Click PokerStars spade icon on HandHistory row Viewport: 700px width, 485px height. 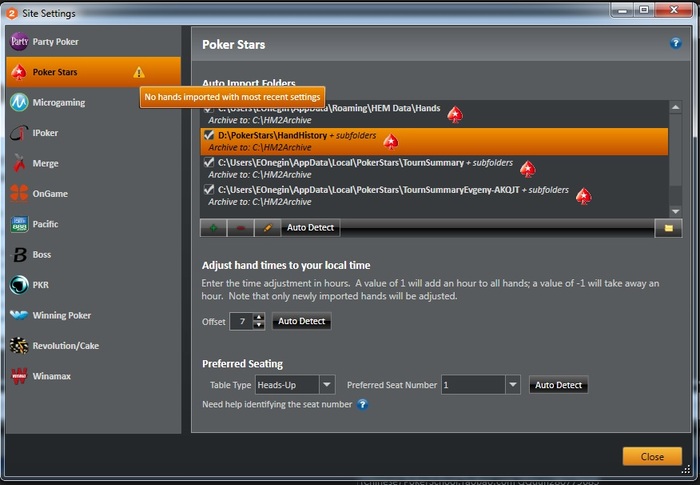pyautogui.click(x=391, y=141)
